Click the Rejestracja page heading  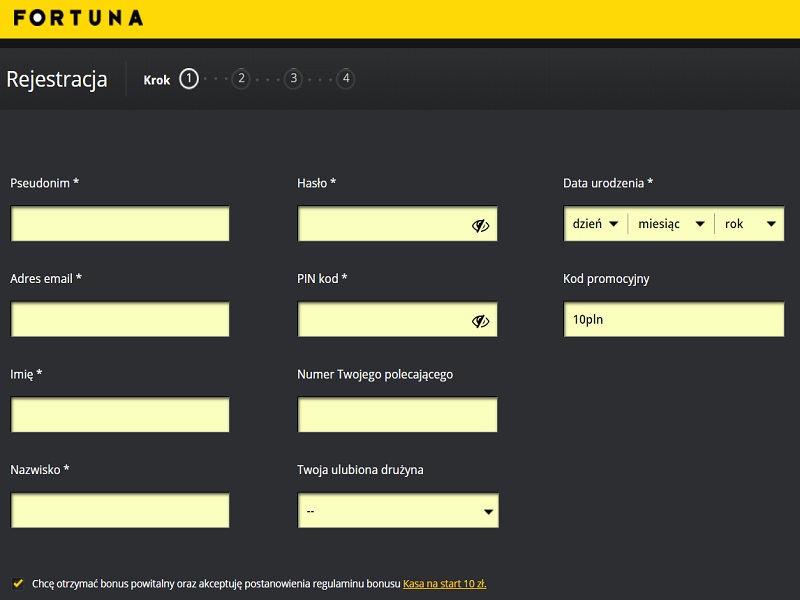[57, 80]
